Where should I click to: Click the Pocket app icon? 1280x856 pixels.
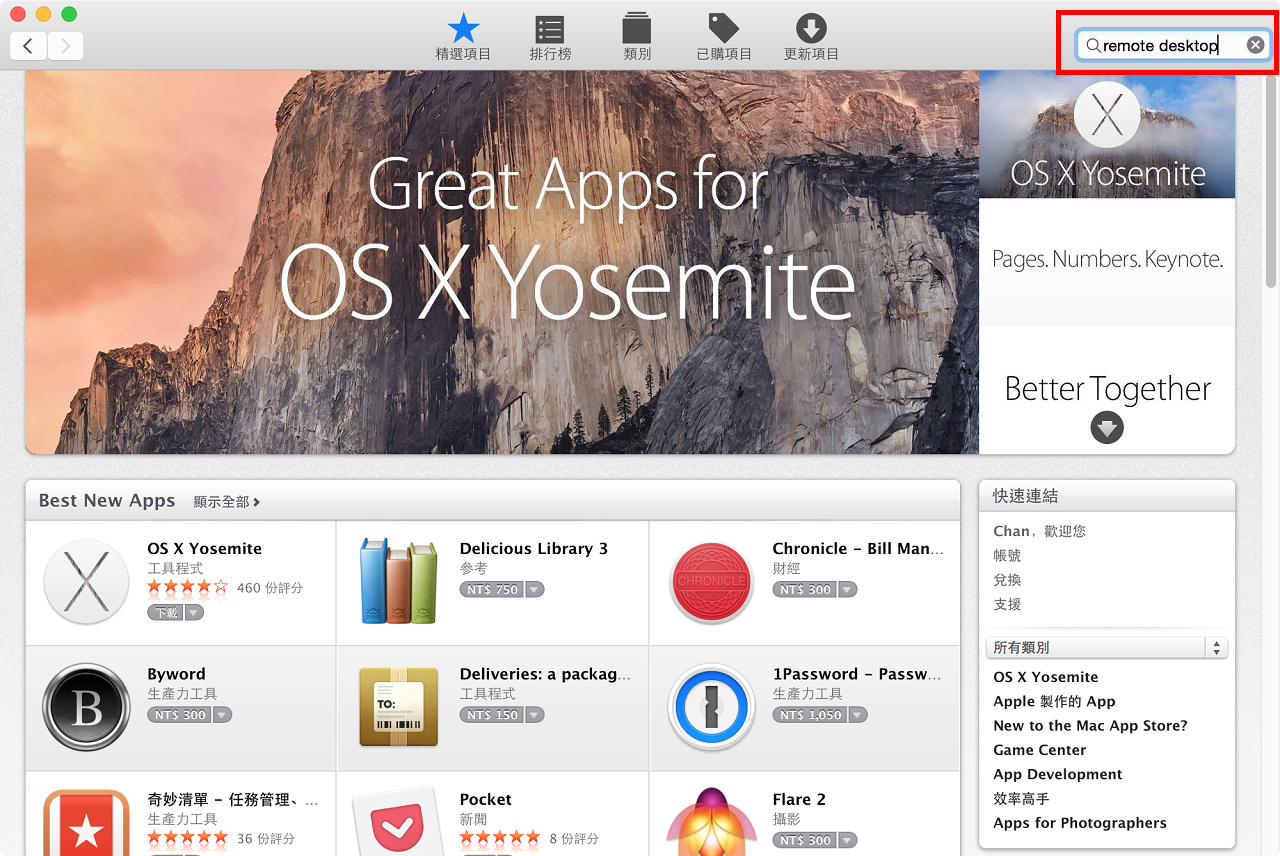point(398,825)
